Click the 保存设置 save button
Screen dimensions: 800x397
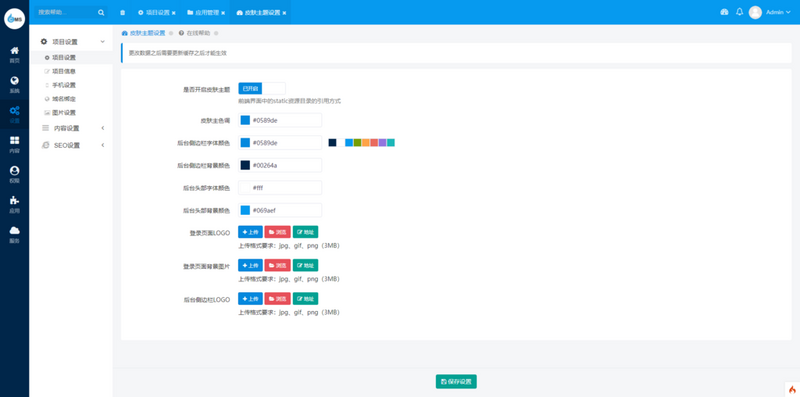tap(456, 382)
